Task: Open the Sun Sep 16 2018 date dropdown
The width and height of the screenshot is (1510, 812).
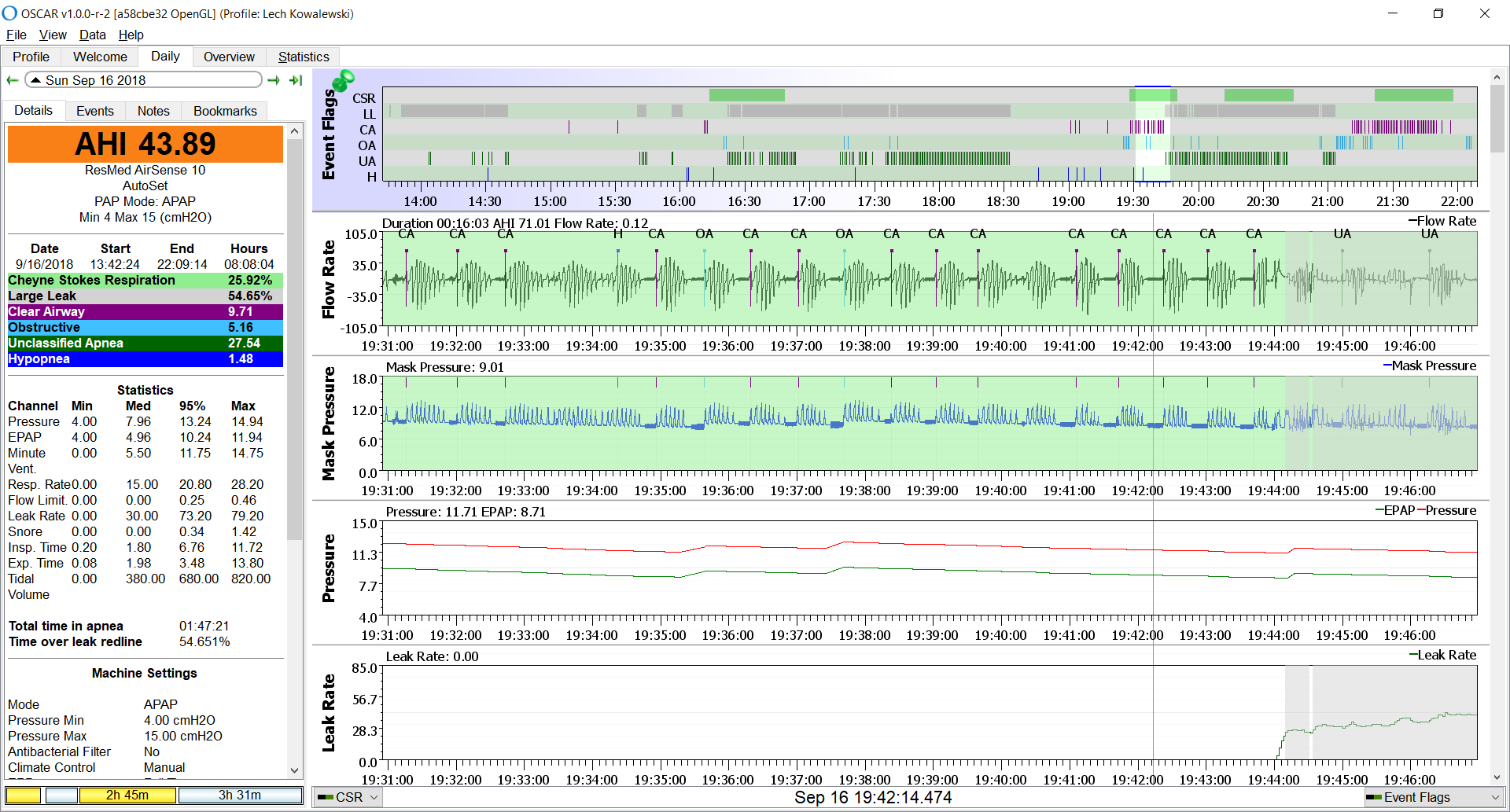Action: click(143, 80)
